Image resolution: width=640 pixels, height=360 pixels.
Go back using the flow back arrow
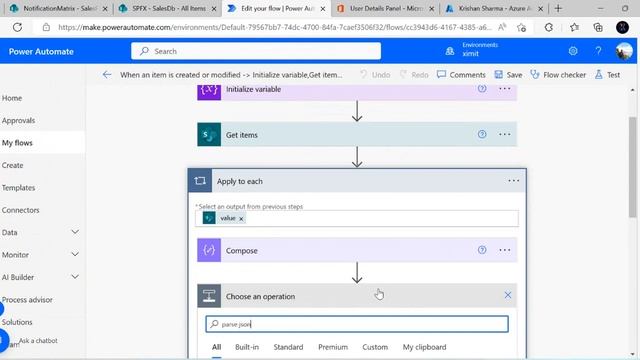[x=107, y=75]
